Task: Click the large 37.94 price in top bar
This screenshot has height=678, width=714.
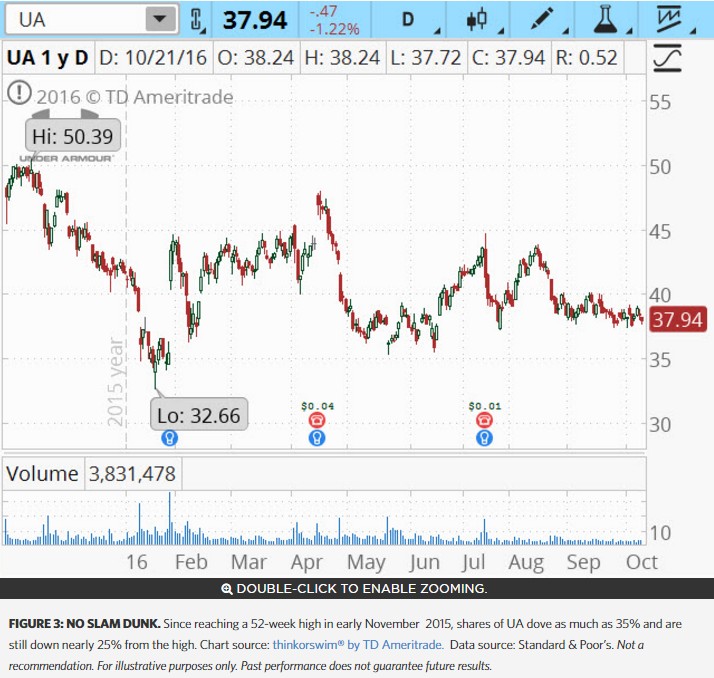Action: 255,20
